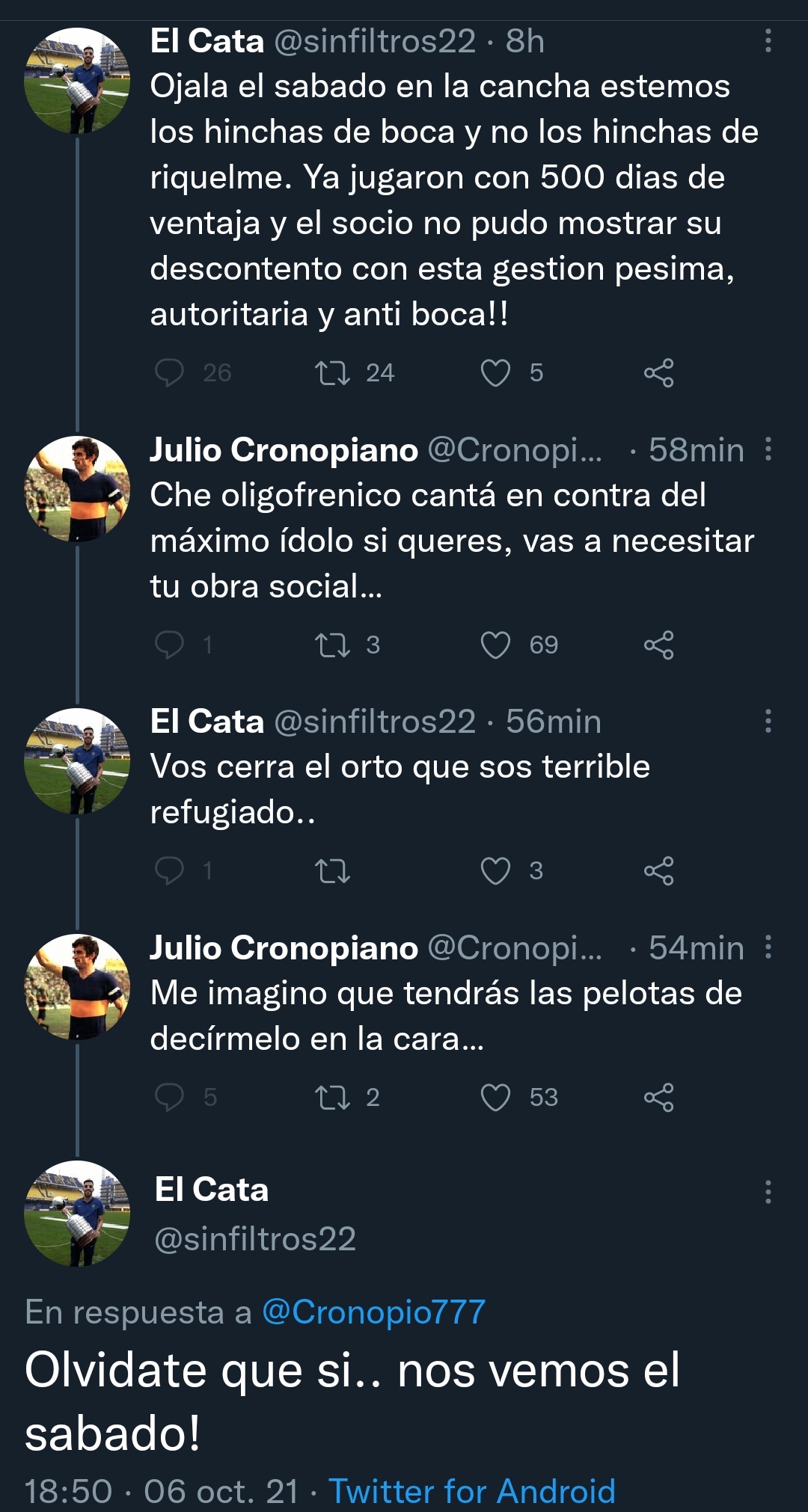Retweet the 'refugiado' tweet
Image resolution: width=808 pixels, height=1512 pixels.
click(333, 870)
